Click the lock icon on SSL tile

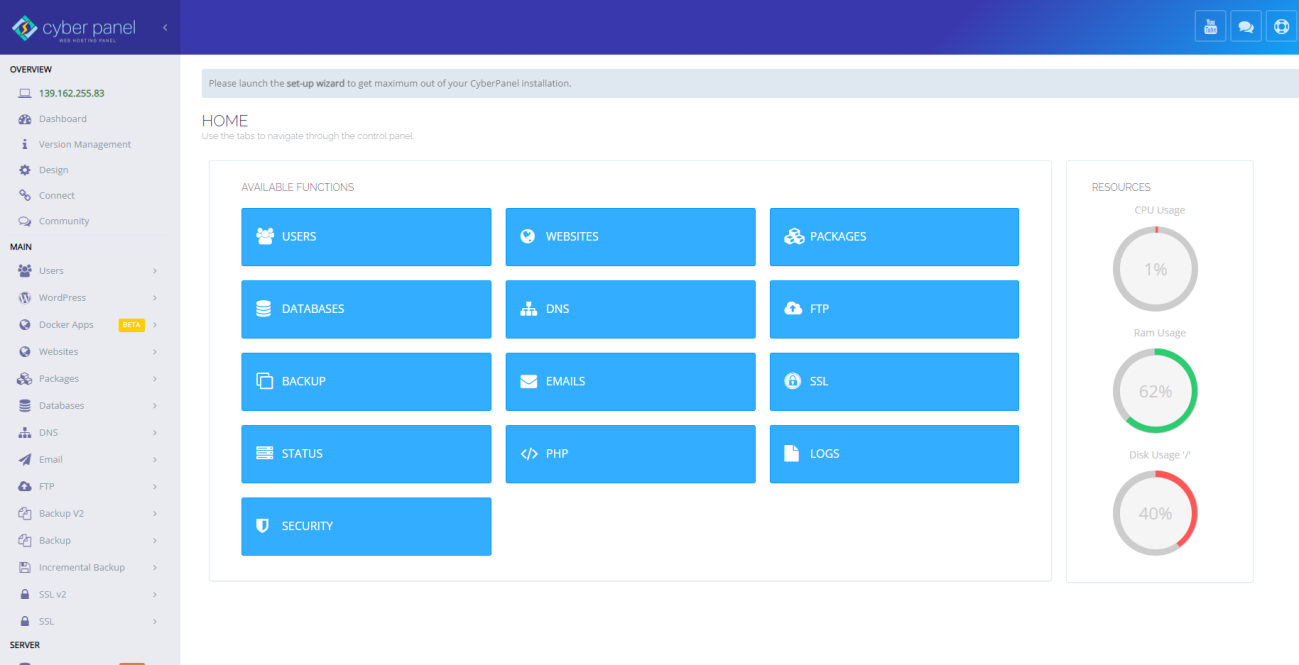(793, 381)
